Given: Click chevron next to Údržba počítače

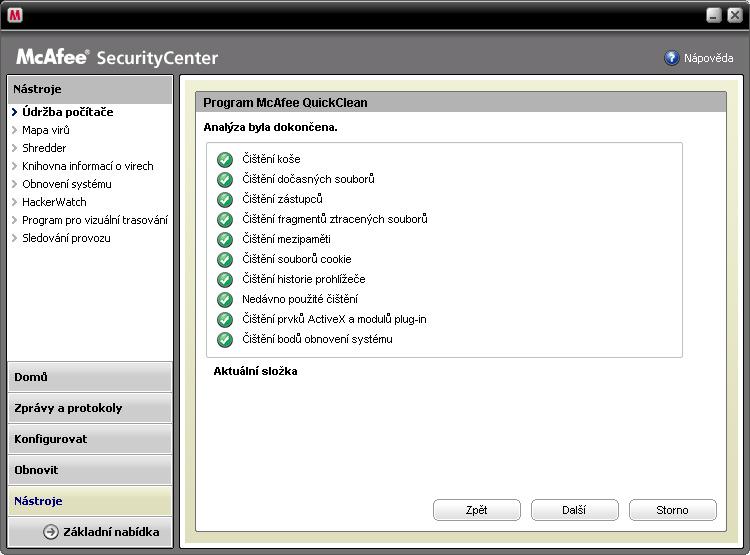Looking at the screenshot, I should (x=14, y=112).
